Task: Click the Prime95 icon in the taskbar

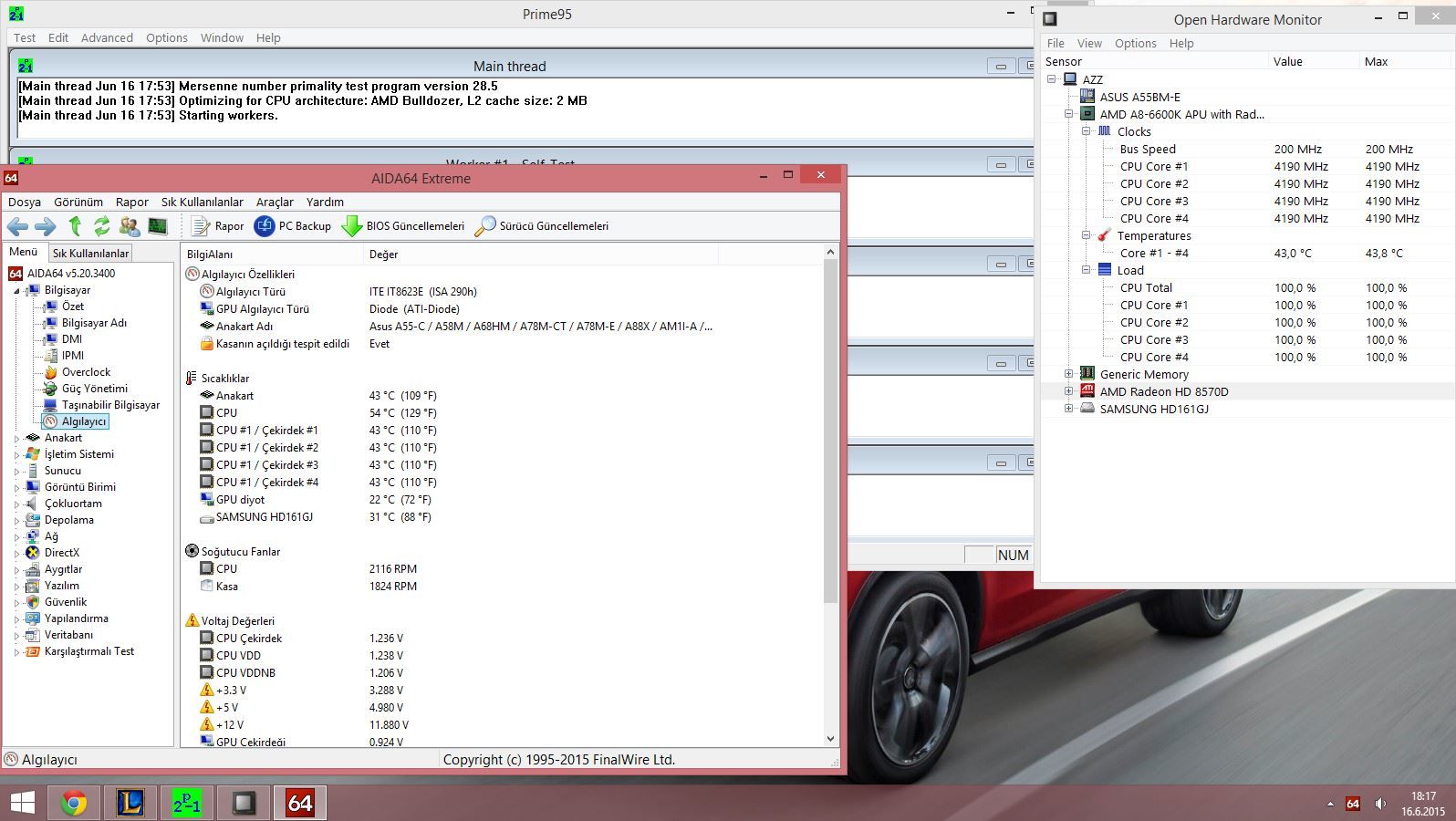Action: [x=187, y=803]
